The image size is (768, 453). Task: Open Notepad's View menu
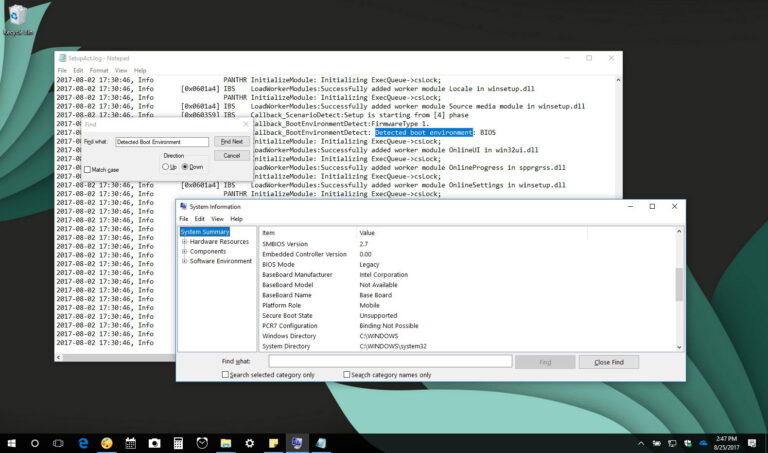pyautogui.click(x=121, y=71)
